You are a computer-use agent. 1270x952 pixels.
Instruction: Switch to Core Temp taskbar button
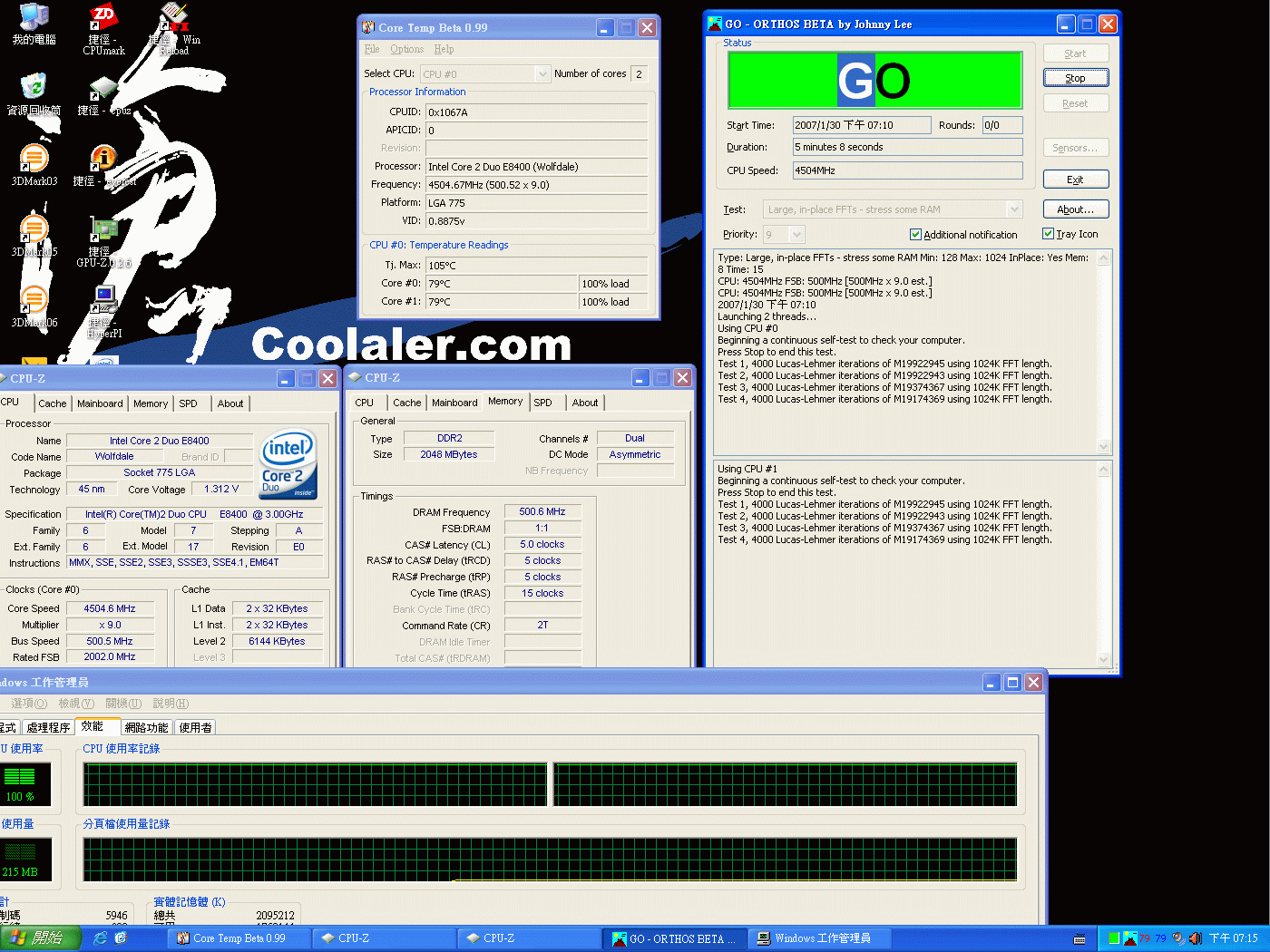(240, 938)
